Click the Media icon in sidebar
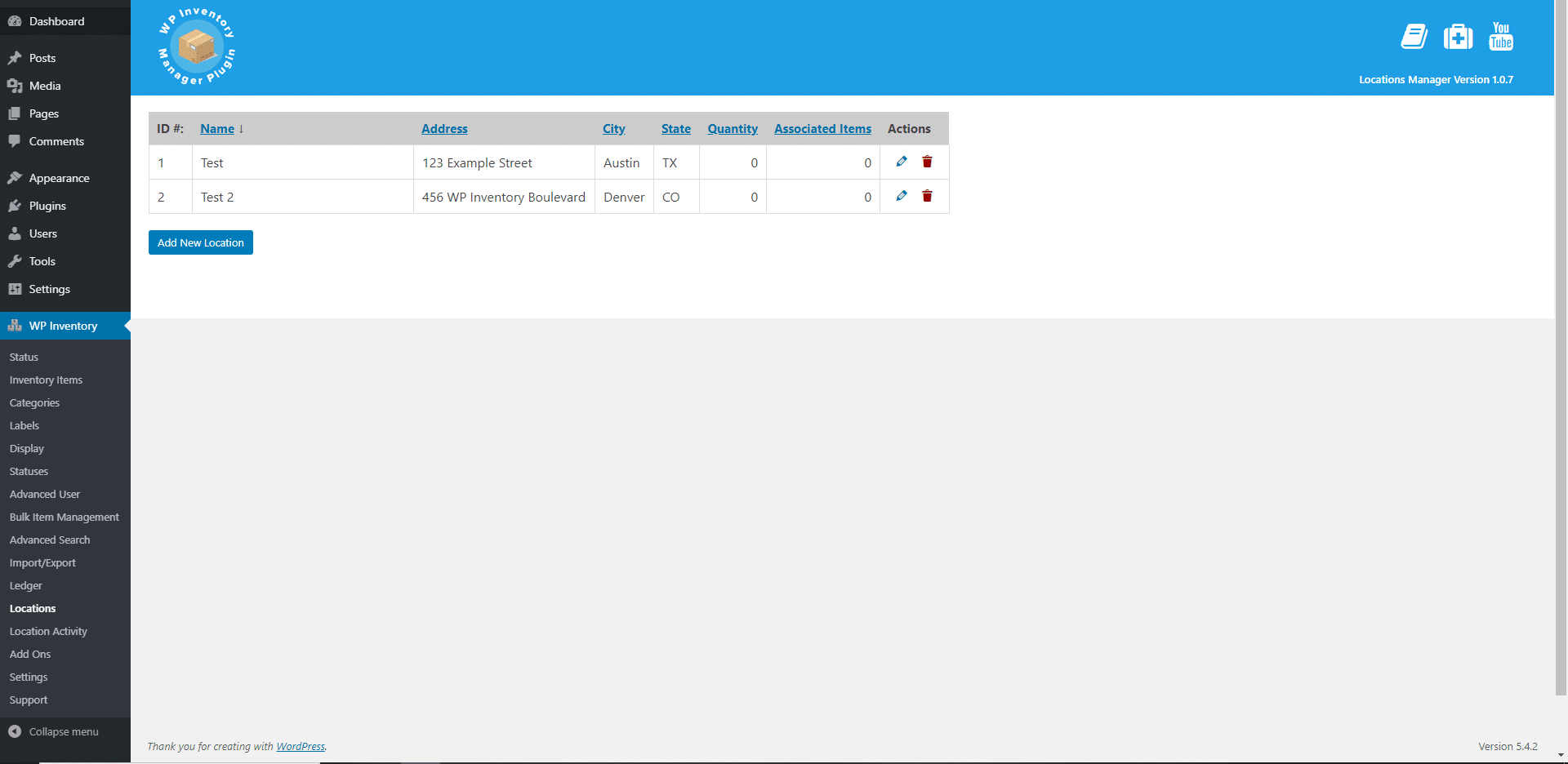This screenshot has height=764, width=1568. tap(15, 86)
